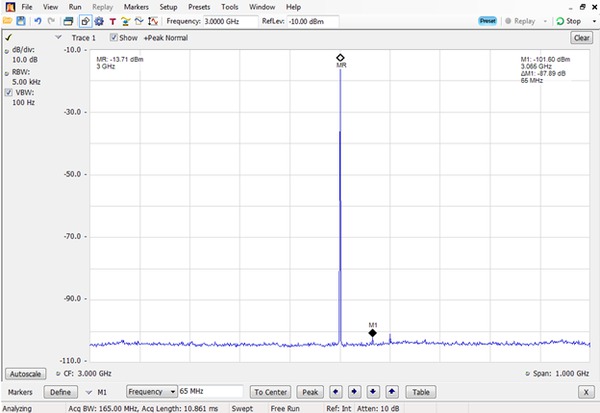Close the marker bar with X button
The height and width of the screenshot is (413, 600).
point(585,392)
